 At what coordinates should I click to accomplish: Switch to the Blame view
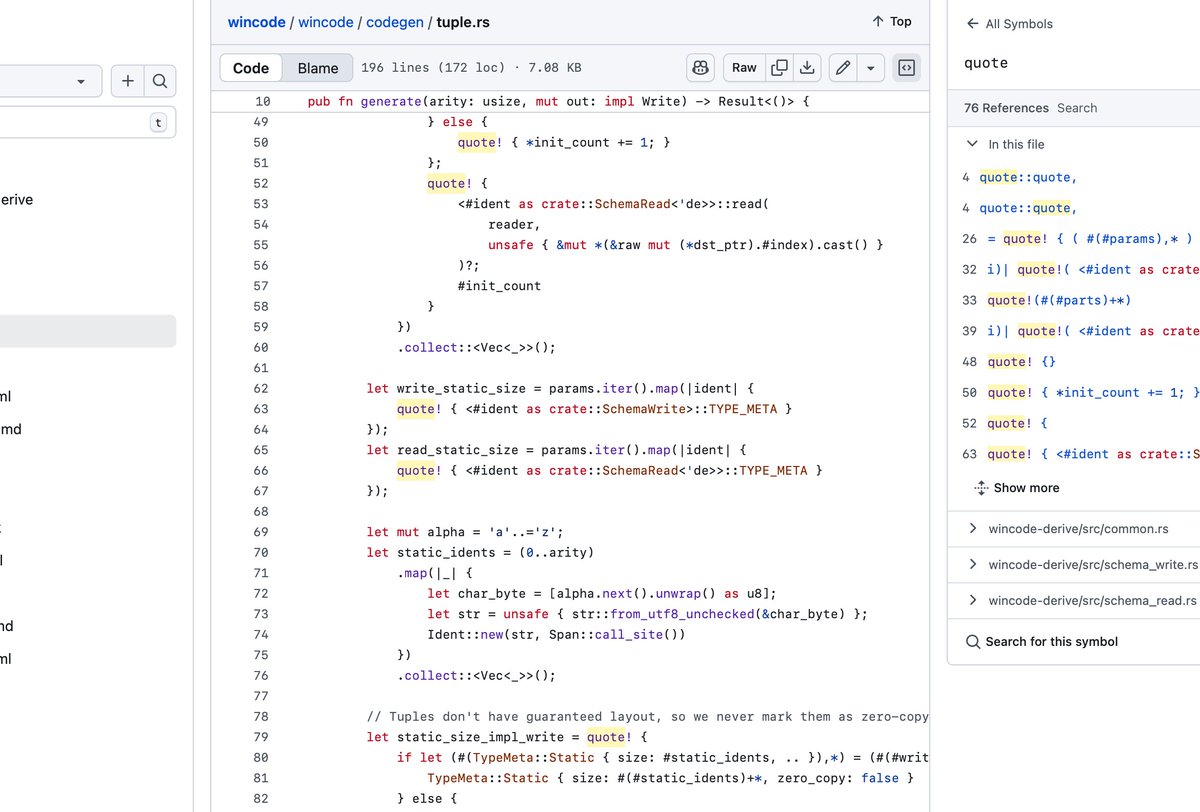(317, 67)
